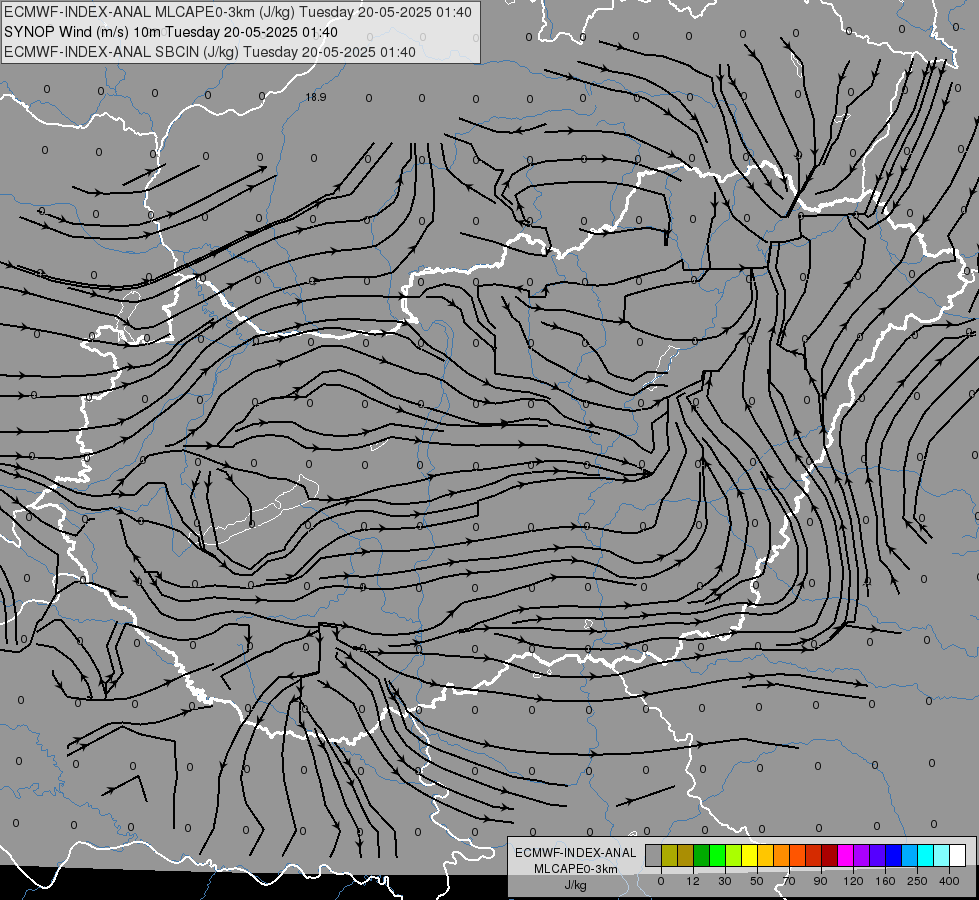Viewport: 979px width, 900px height.
Task: Click the J/kg unit label in legend
Action: 576,884
